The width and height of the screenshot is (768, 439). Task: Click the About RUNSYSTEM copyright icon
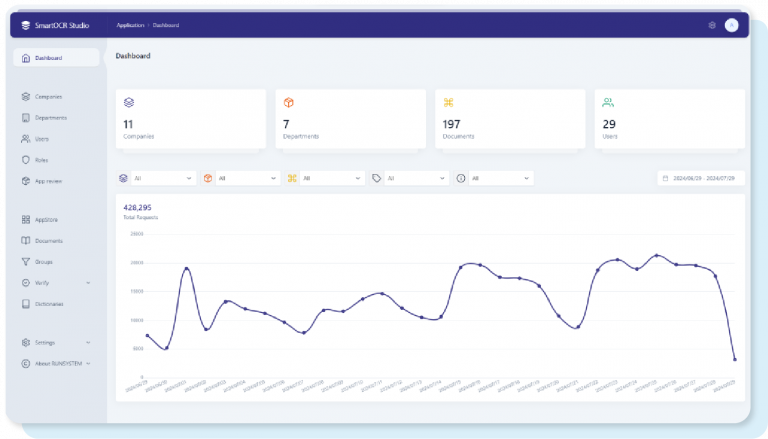[26, 364]
